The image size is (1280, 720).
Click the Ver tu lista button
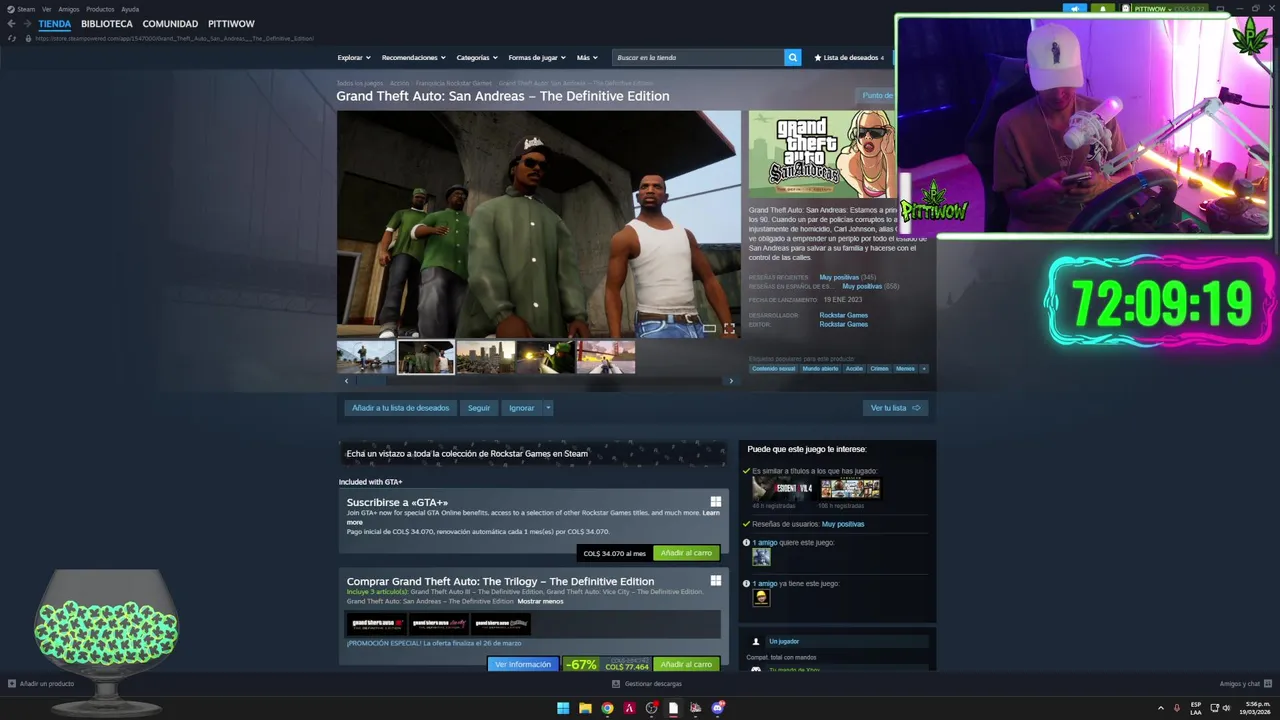pyautogui.click(x=895, y=408)
